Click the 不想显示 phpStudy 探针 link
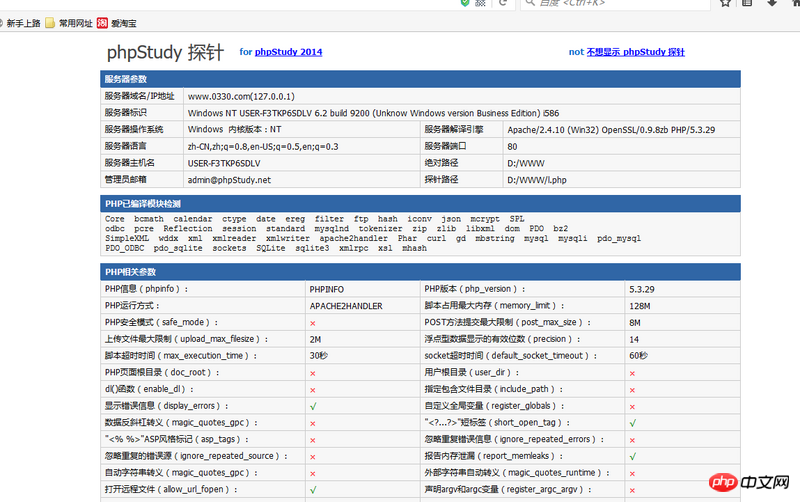Screen dimensions: 800x502 635,52
